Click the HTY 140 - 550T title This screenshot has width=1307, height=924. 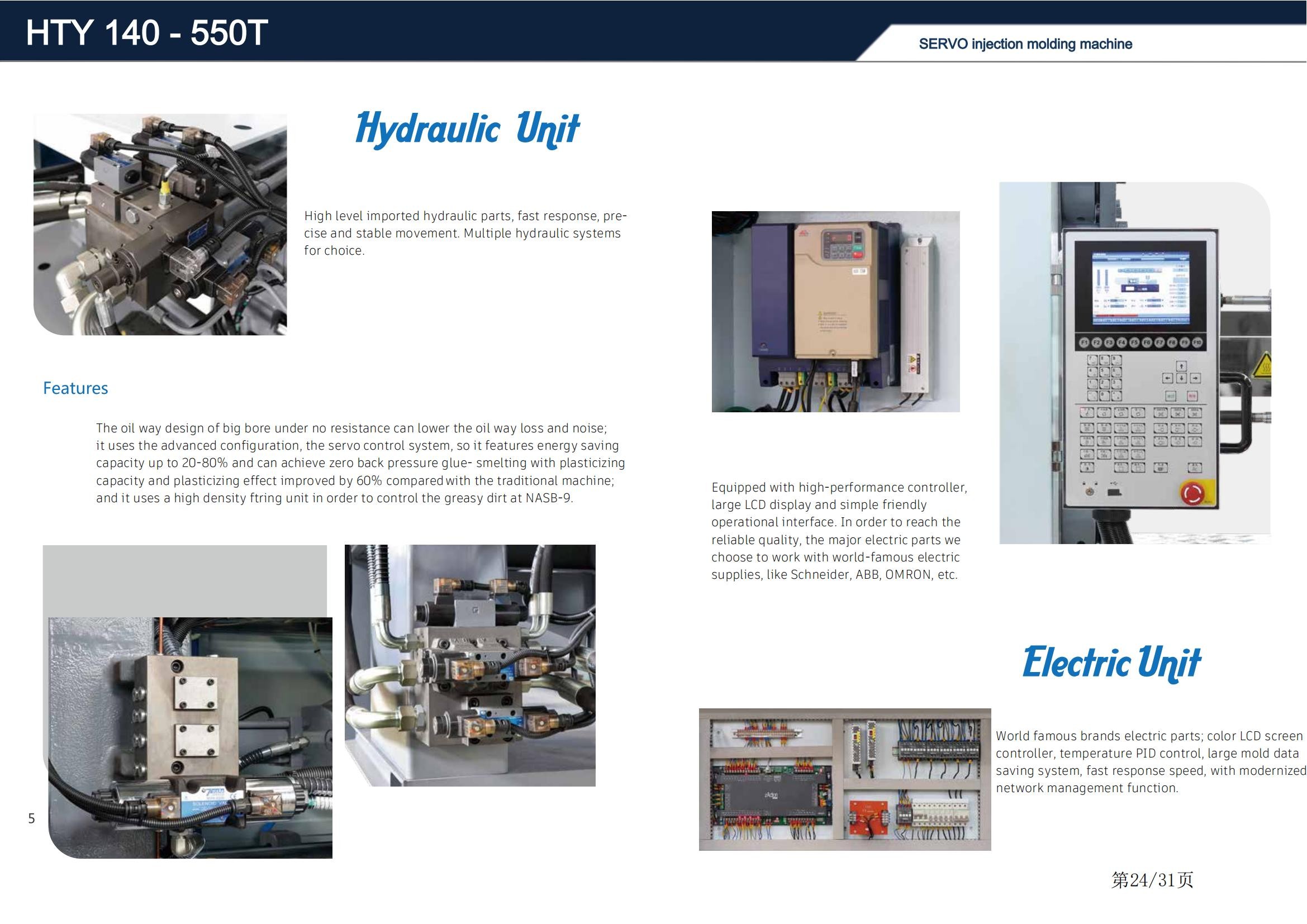(x=146, y=32)
